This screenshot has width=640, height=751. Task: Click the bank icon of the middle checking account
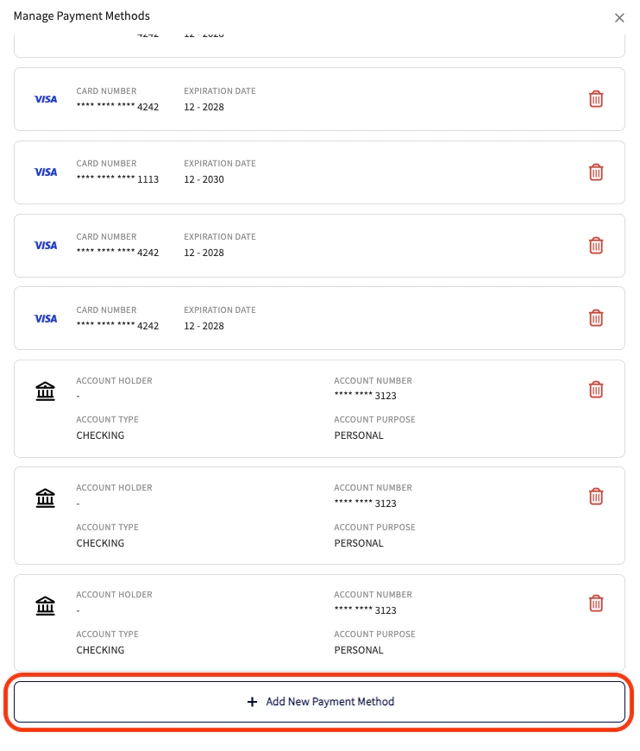click(45, 498)
